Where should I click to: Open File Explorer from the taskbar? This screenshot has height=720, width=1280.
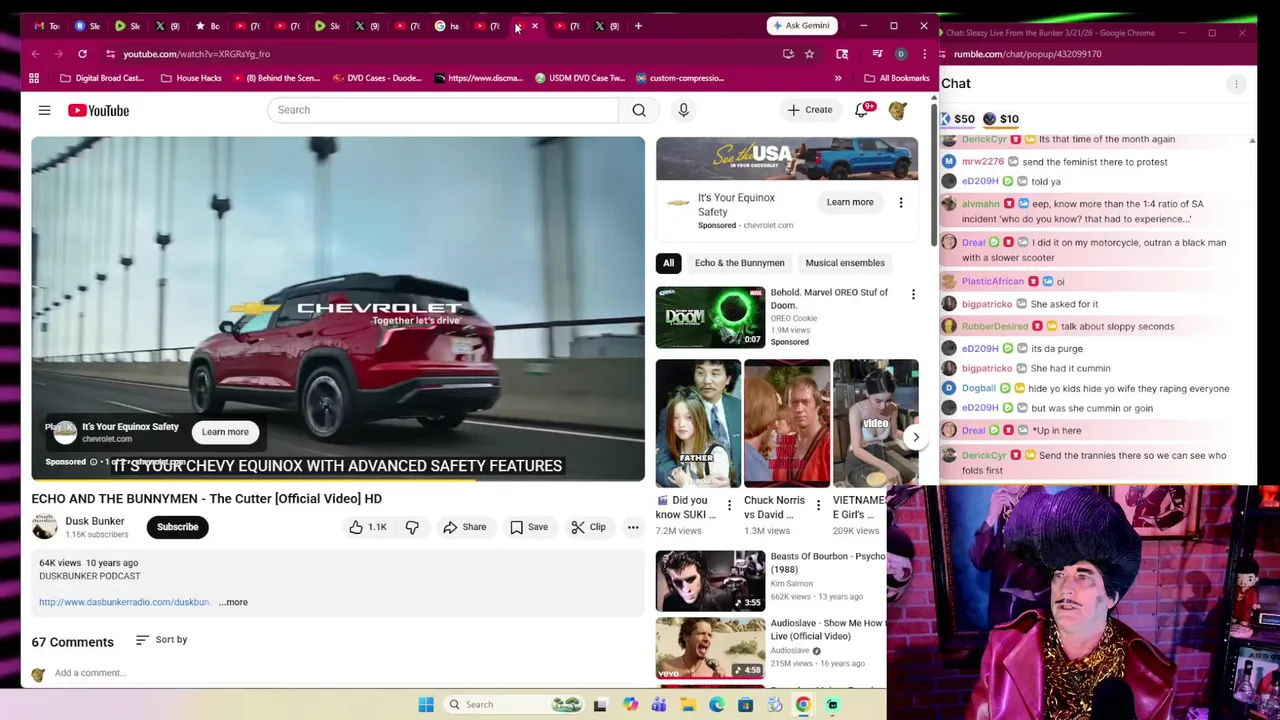[x=688, y=704]
